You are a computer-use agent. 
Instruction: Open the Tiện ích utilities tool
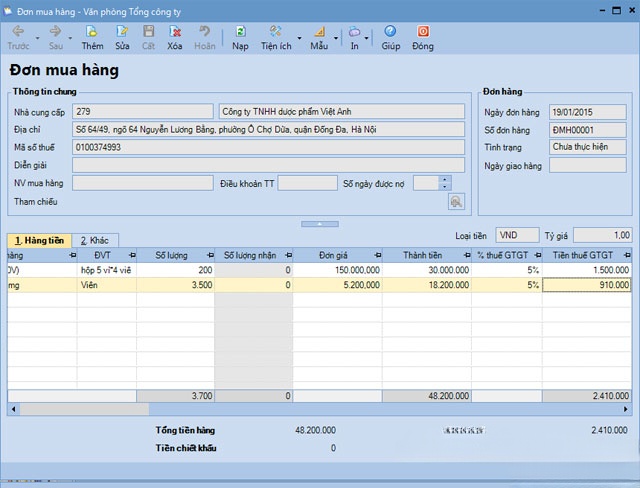276,37
